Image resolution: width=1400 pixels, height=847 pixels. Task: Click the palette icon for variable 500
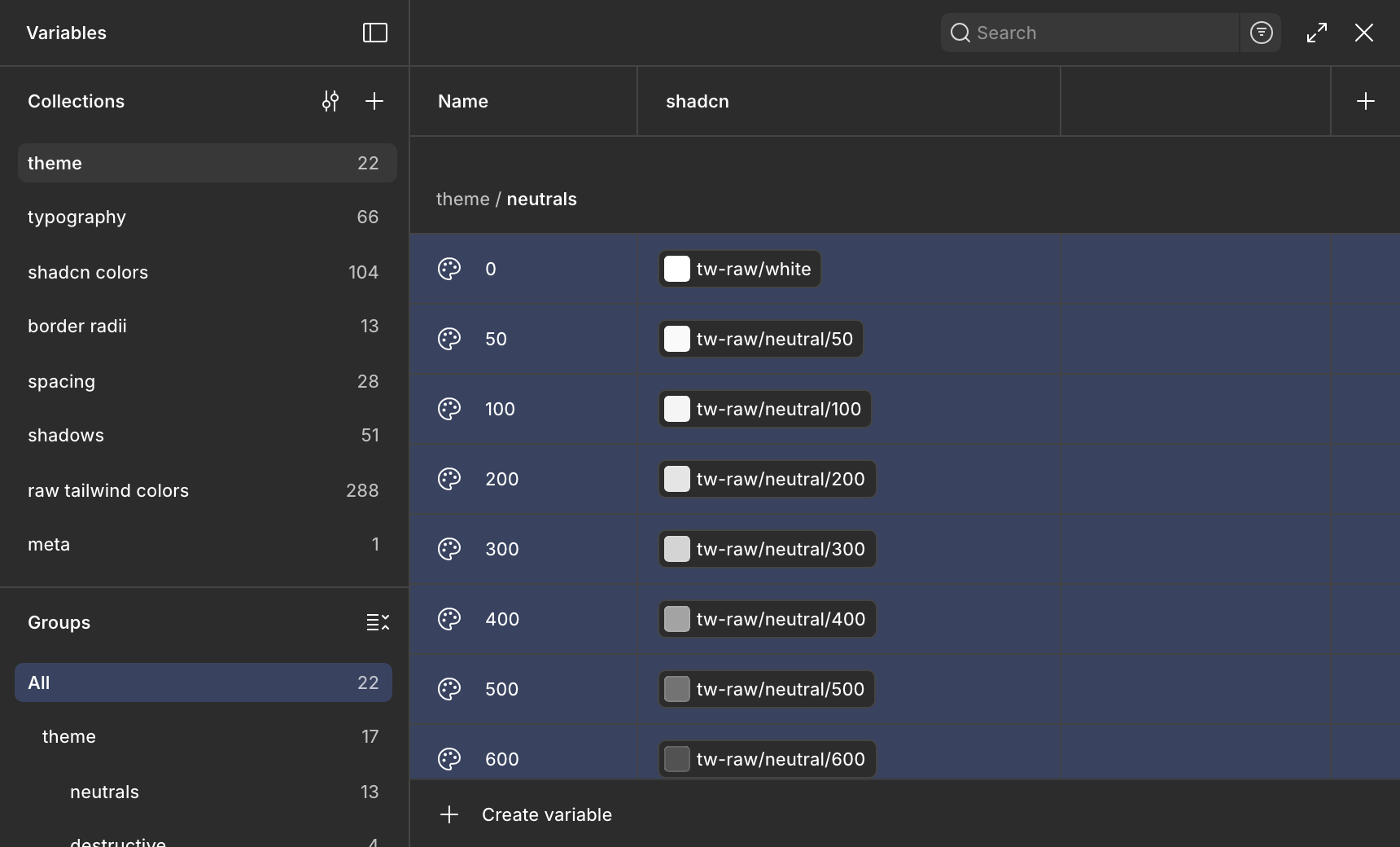tap(449, 689)
